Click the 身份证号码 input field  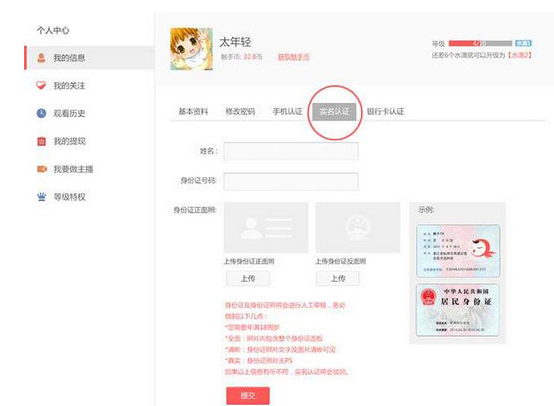pos(291,181)
